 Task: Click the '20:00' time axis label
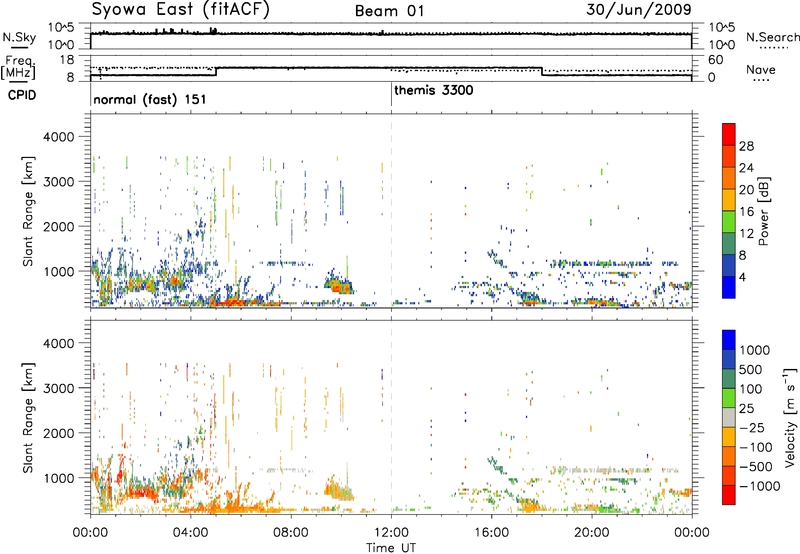[x=592, y=533]
